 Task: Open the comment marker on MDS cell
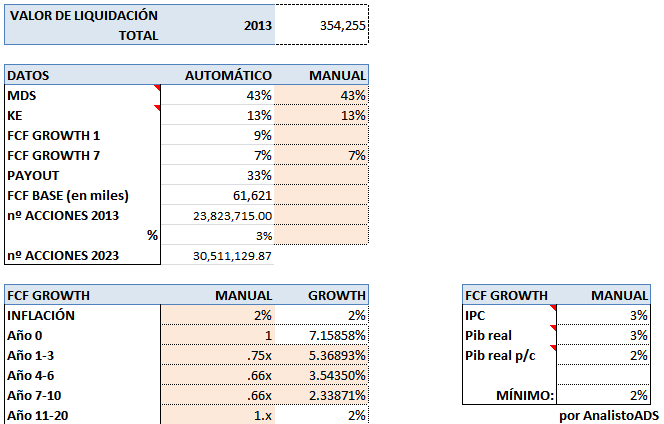coord(158,88)
